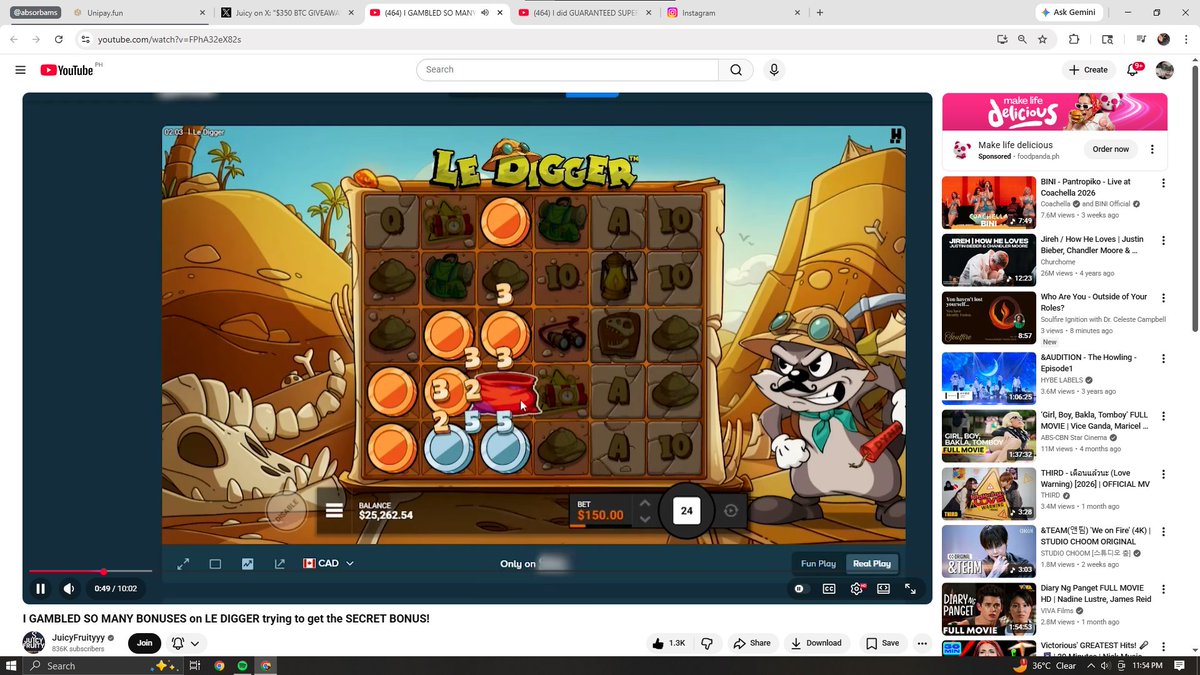Start voice search with the microphone icon
Screen dimensions: 1200x675
773,70
